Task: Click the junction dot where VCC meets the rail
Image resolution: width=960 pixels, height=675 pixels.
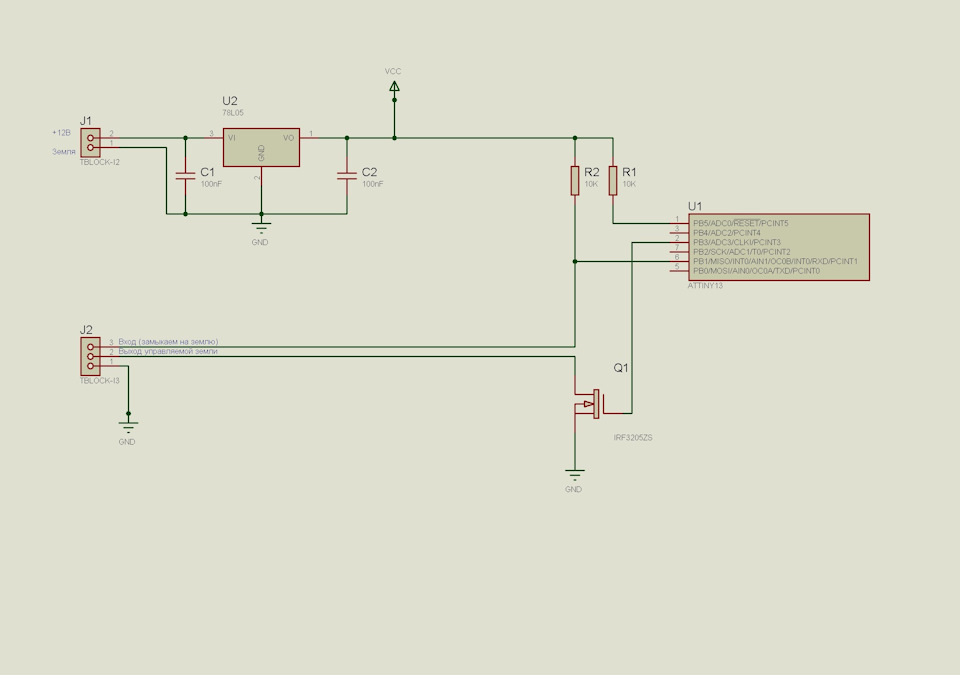Action: coord(394,138)
